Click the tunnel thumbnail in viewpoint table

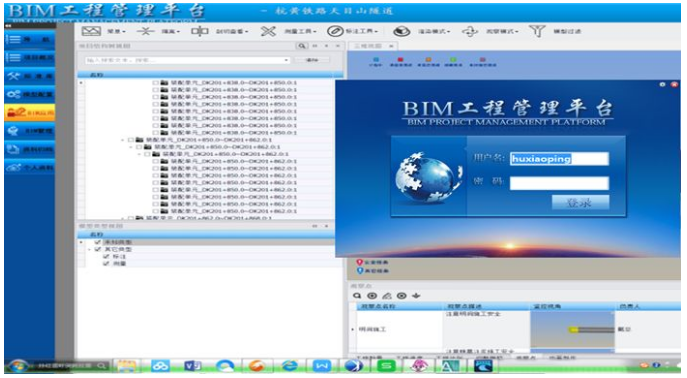click(572, 329)
